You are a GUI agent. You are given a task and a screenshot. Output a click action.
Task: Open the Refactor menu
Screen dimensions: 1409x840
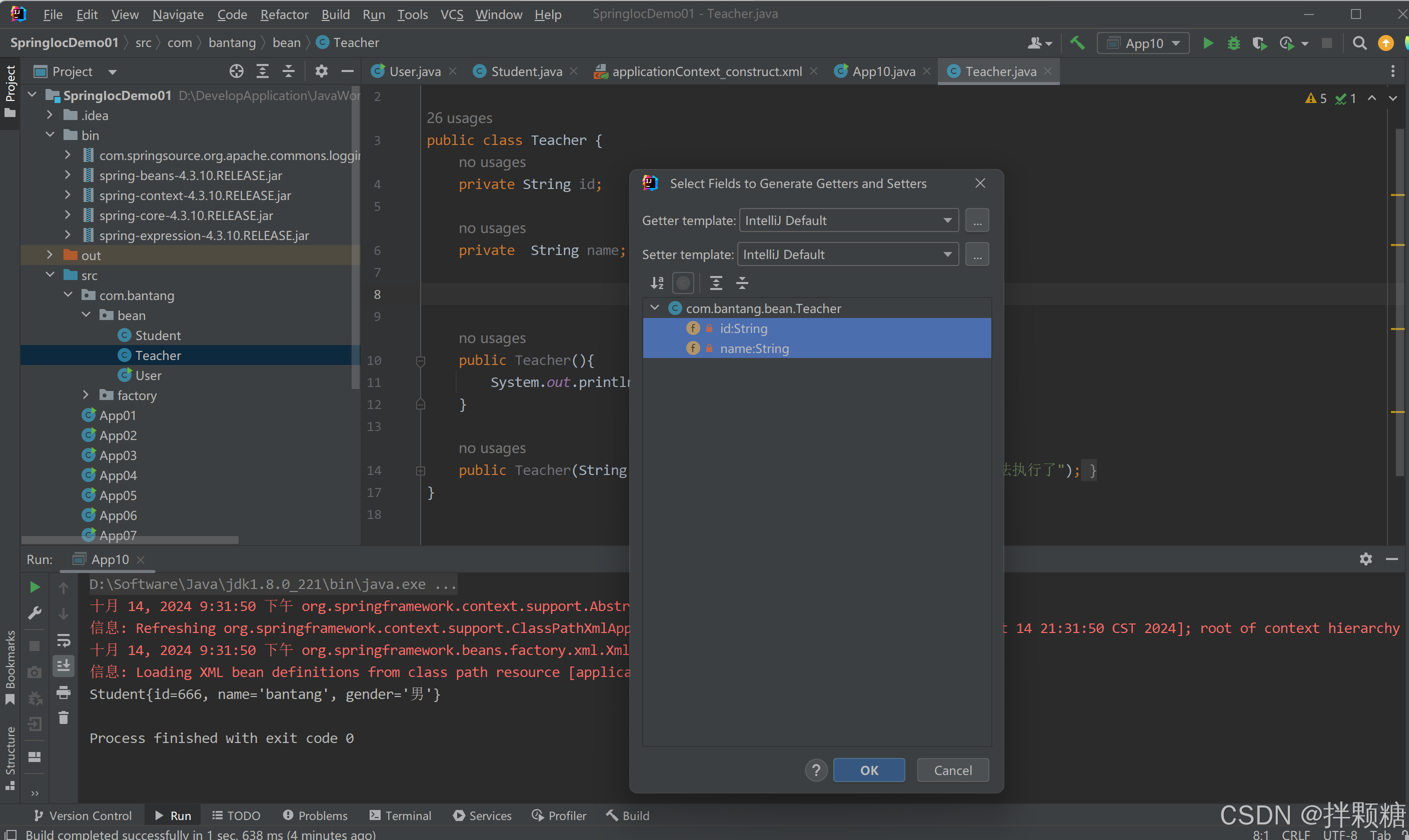pos(284,14)
